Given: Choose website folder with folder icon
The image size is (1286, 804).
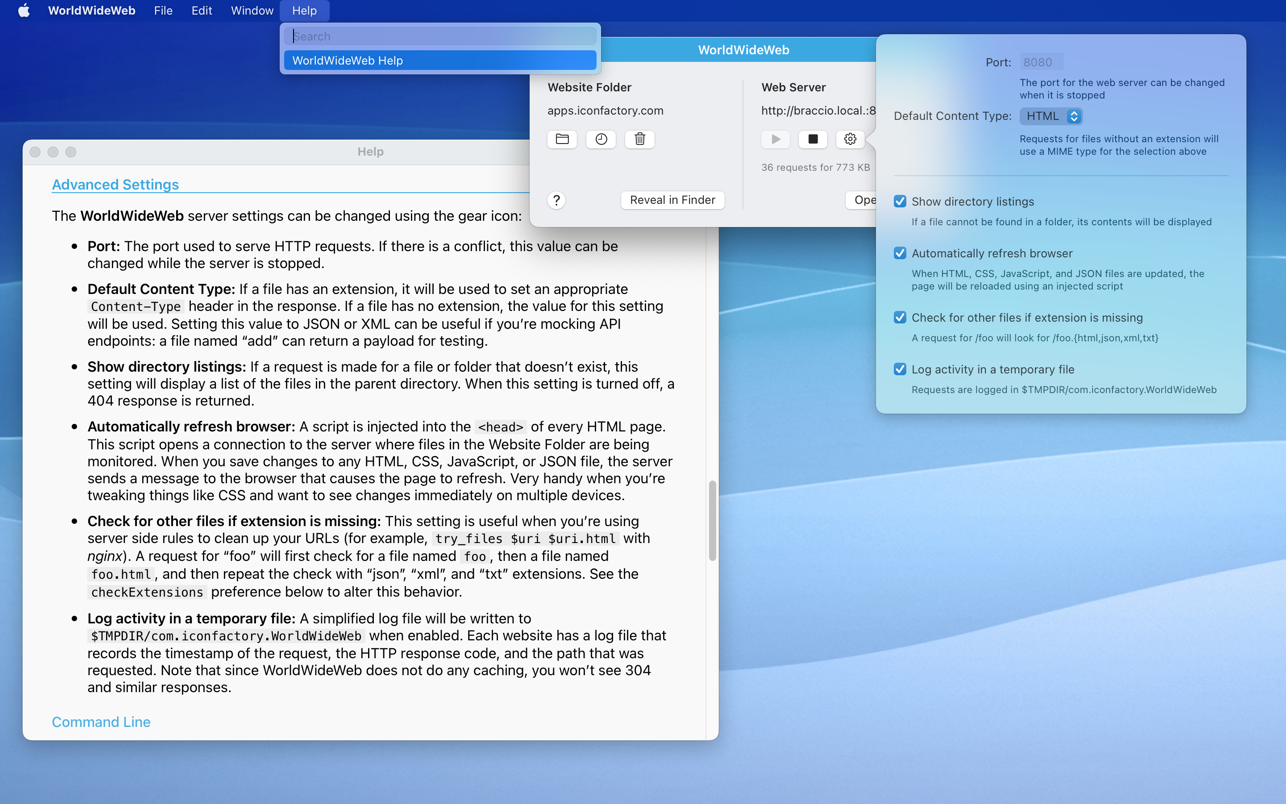Looking at the screenshot, I should click(562, 139).
